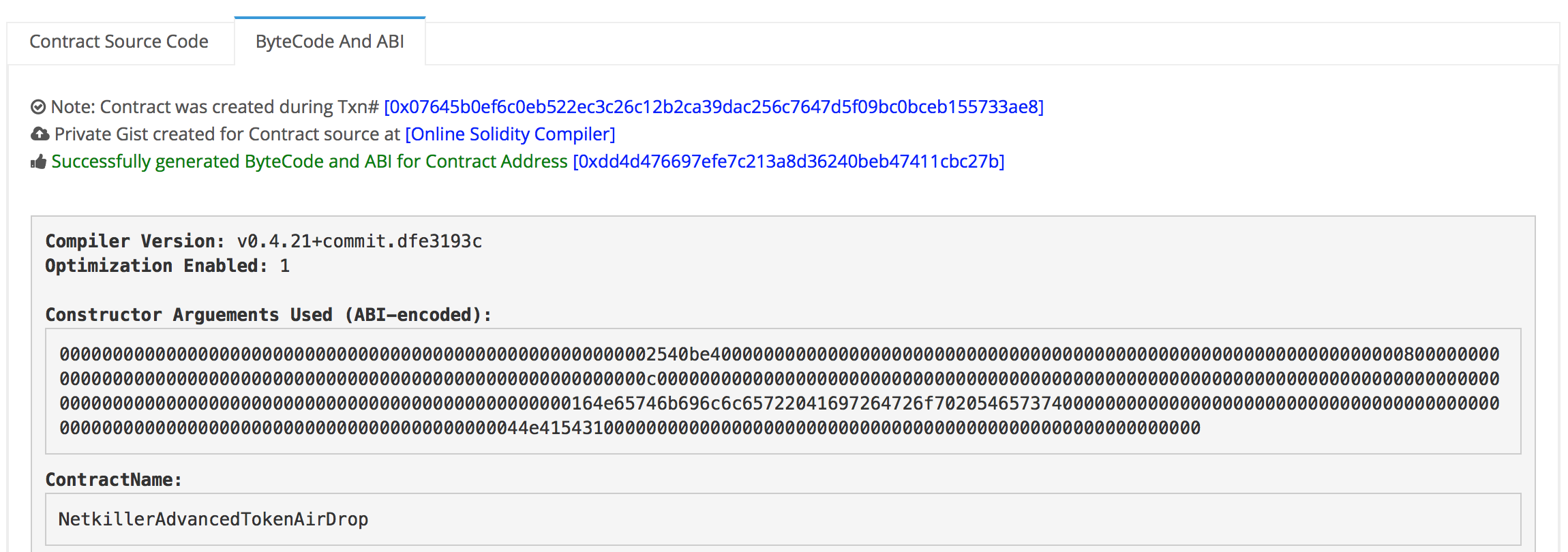1568x552 pixels.
Task: Click inside the constructor arguments hex box
Action: 783,390
